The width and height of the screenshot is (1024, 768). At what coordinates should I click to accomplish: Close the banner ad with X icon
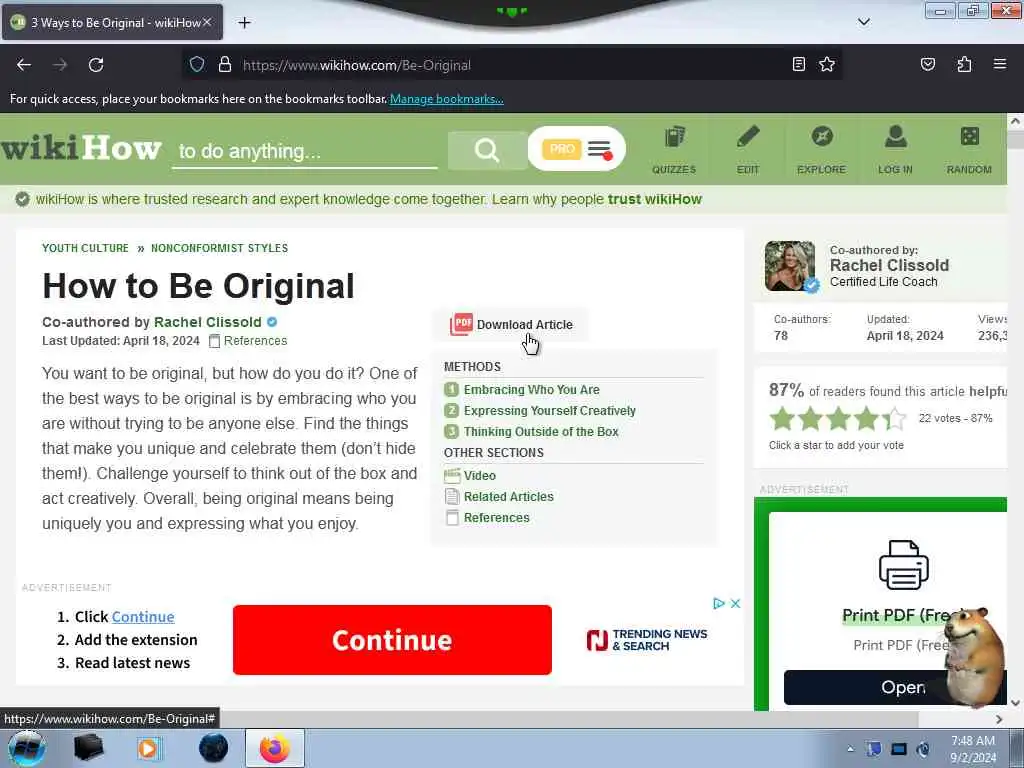[x=735, y=603]
